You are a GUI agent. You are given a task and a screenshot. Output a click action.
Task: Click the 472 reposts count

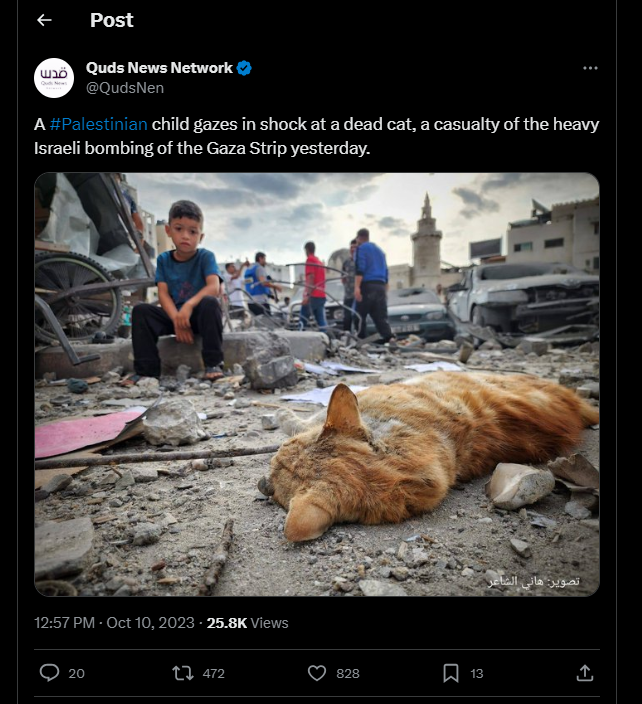coord(213,673)
